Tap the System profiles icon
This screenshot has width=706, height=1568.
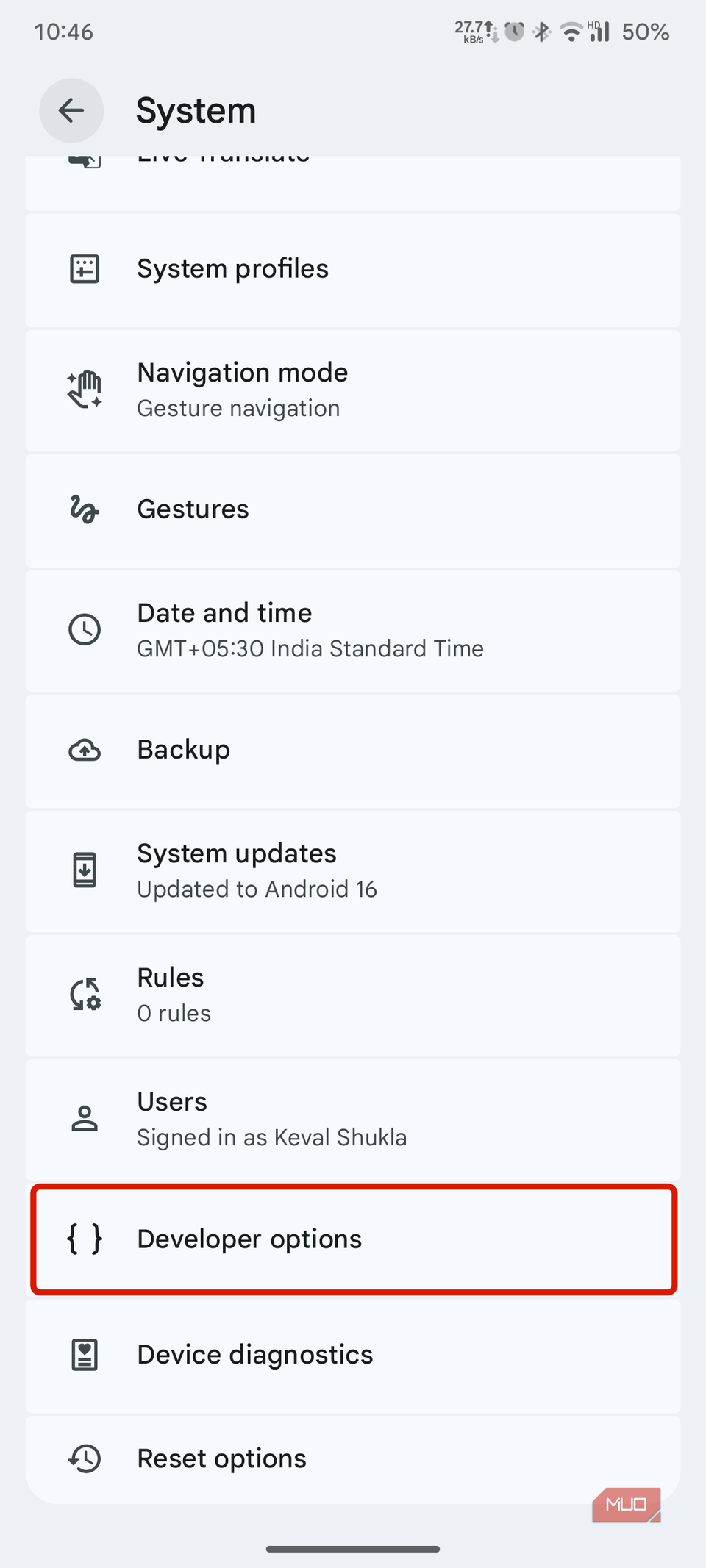click(x=85, y=269)
